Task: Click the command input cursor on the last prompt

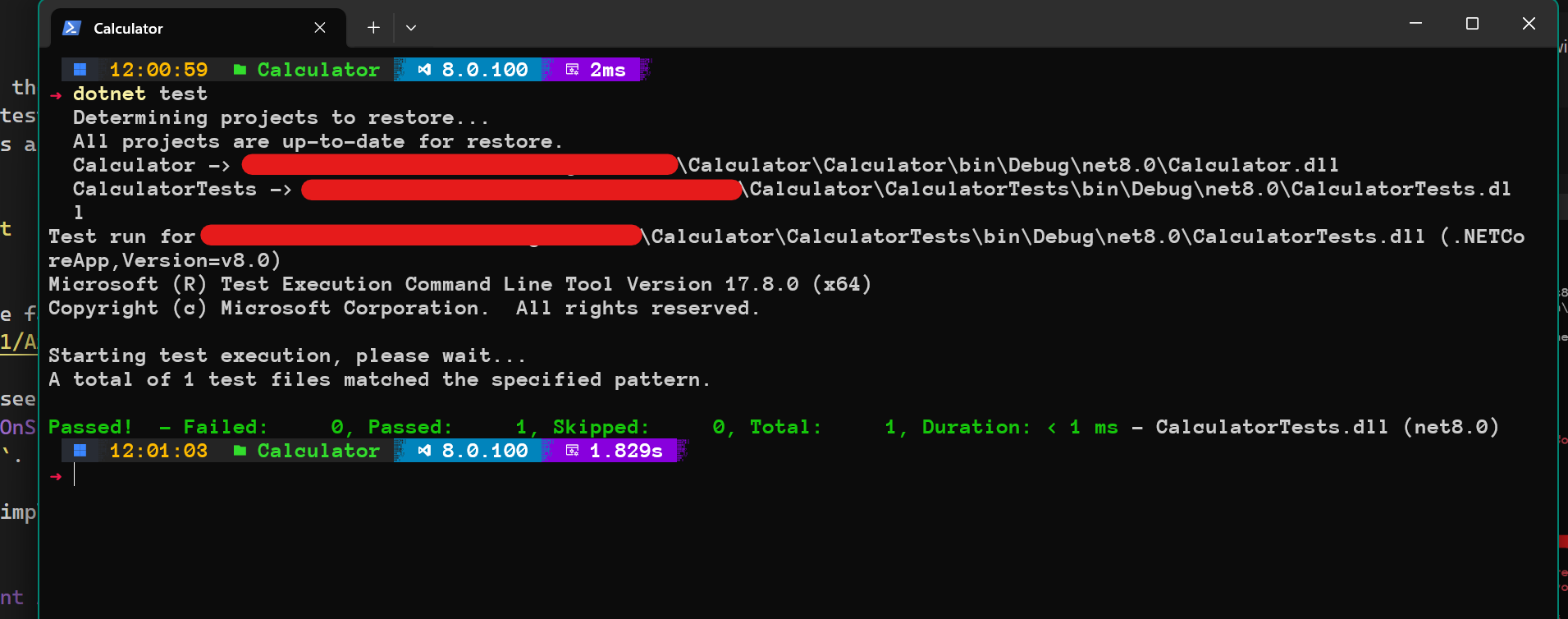Action: coord(74,475)
